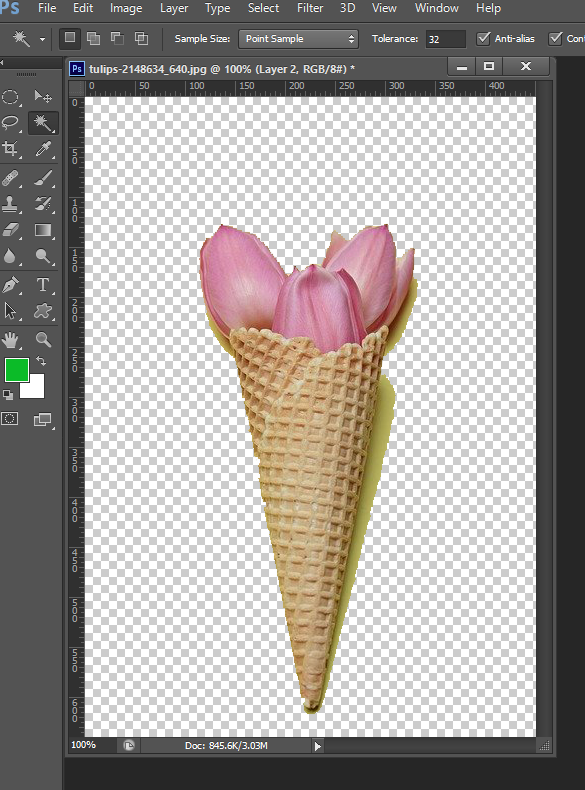The height and width of the screenshot is (790, 585).
Task: Select the Elliptical Marquee tool
Action: (11, 97)
